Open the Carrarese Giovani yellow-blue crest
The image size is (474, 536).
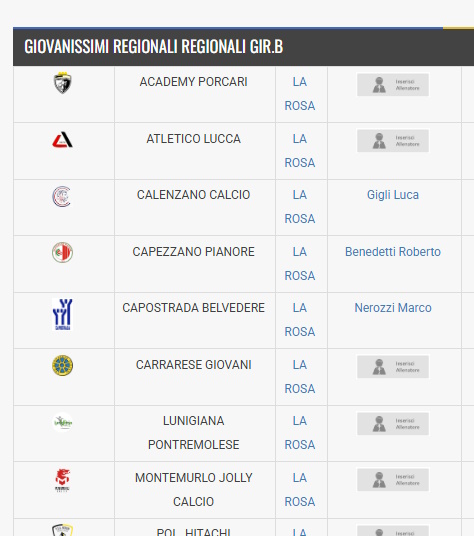63,365
